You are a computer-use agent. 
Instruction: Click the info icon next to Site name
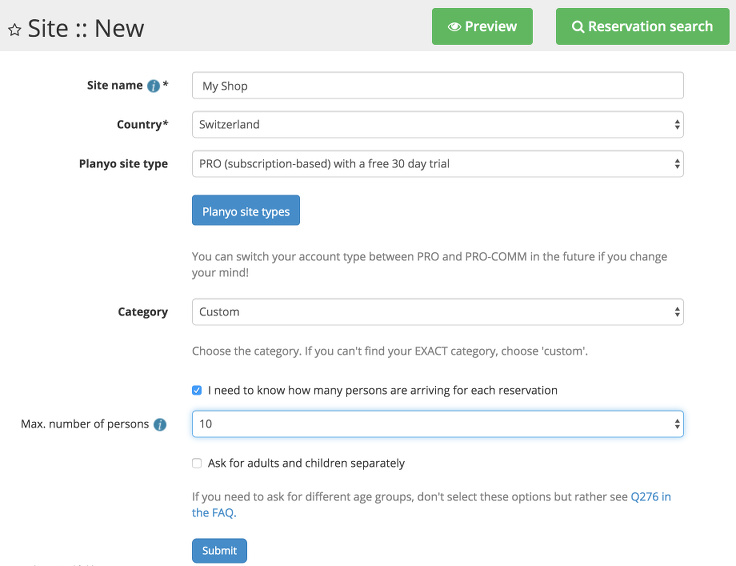pyautogui.click(x=153, y=86)
